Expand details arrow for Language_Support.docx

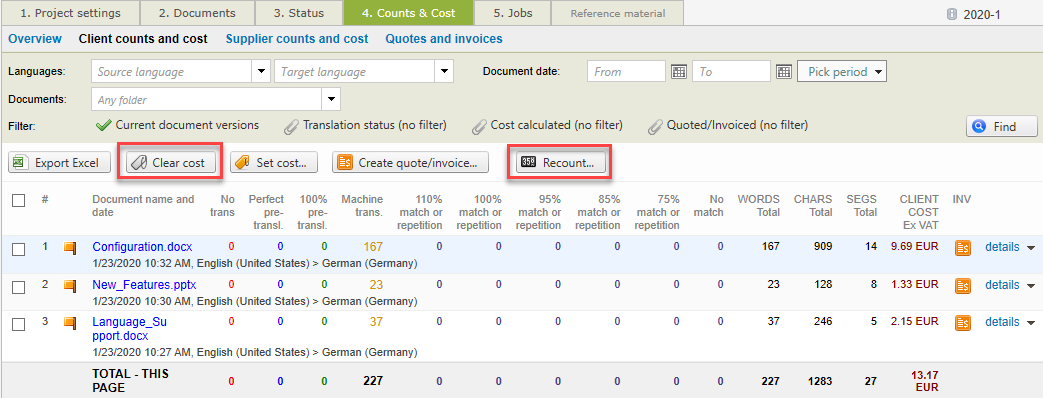click(x=1031, y=323)
